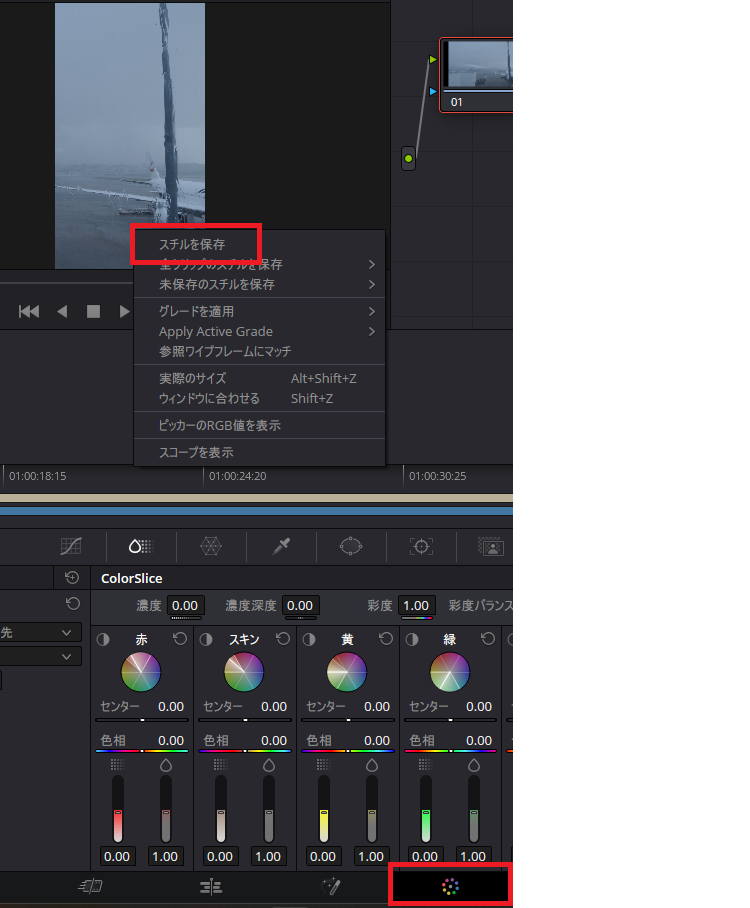The width and height of the screenshot is (750, 908).
Task: Choose スチルを保存 from the context menu
Action: click(192, 244)
